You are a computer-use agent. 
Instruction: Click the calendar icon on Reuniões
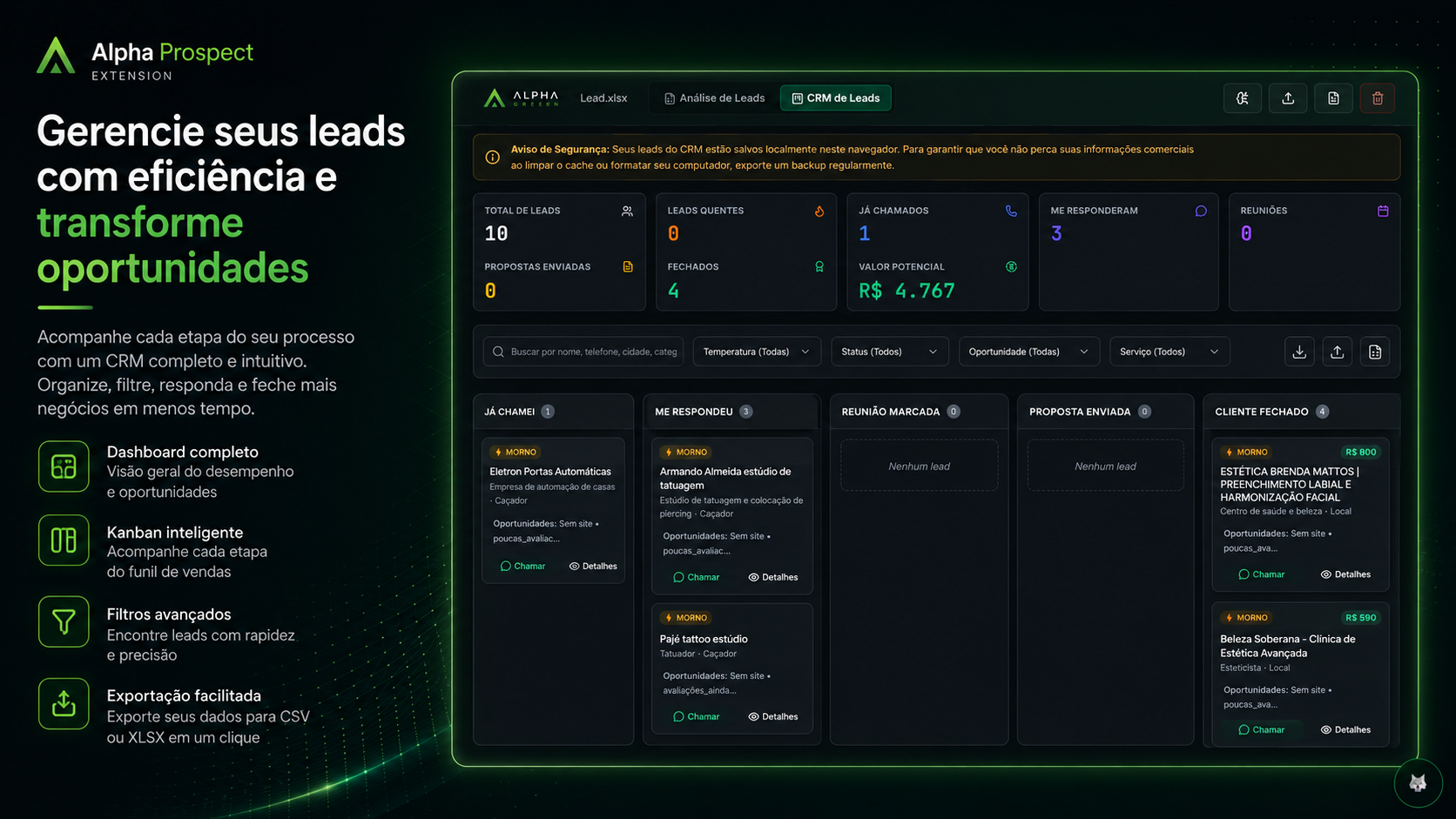click(1383, 211)
